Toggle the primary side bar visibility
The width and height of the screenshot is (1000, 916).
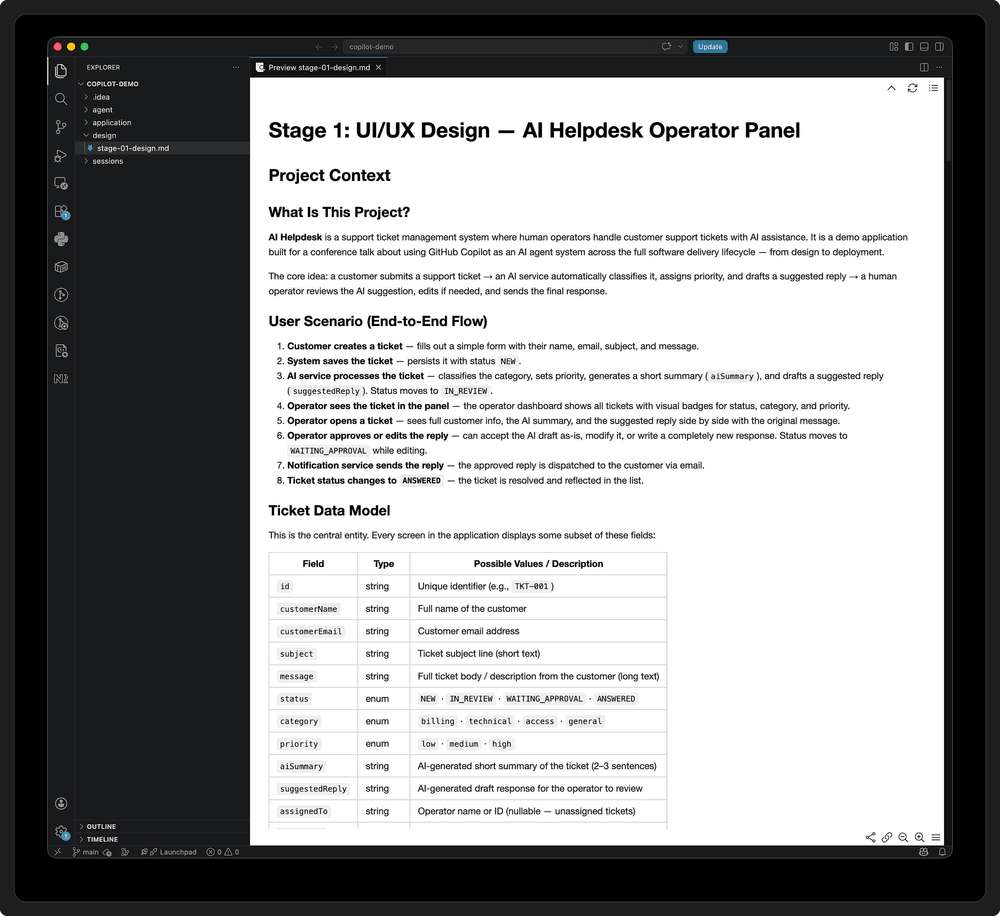pos(909,47)
